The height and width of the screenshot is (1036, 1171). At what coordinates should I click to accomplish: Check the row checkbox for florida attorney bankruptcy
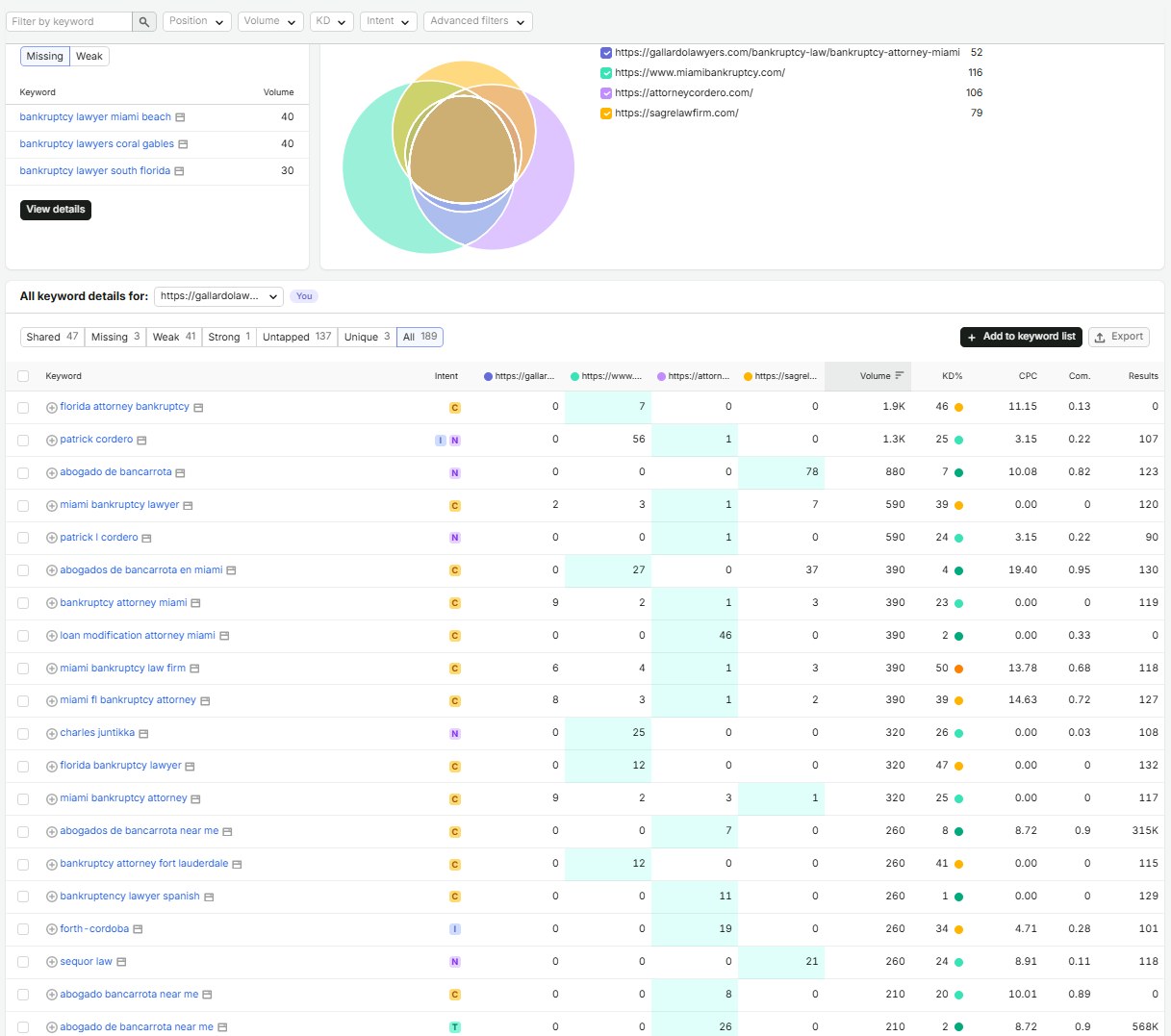(23, 408)
